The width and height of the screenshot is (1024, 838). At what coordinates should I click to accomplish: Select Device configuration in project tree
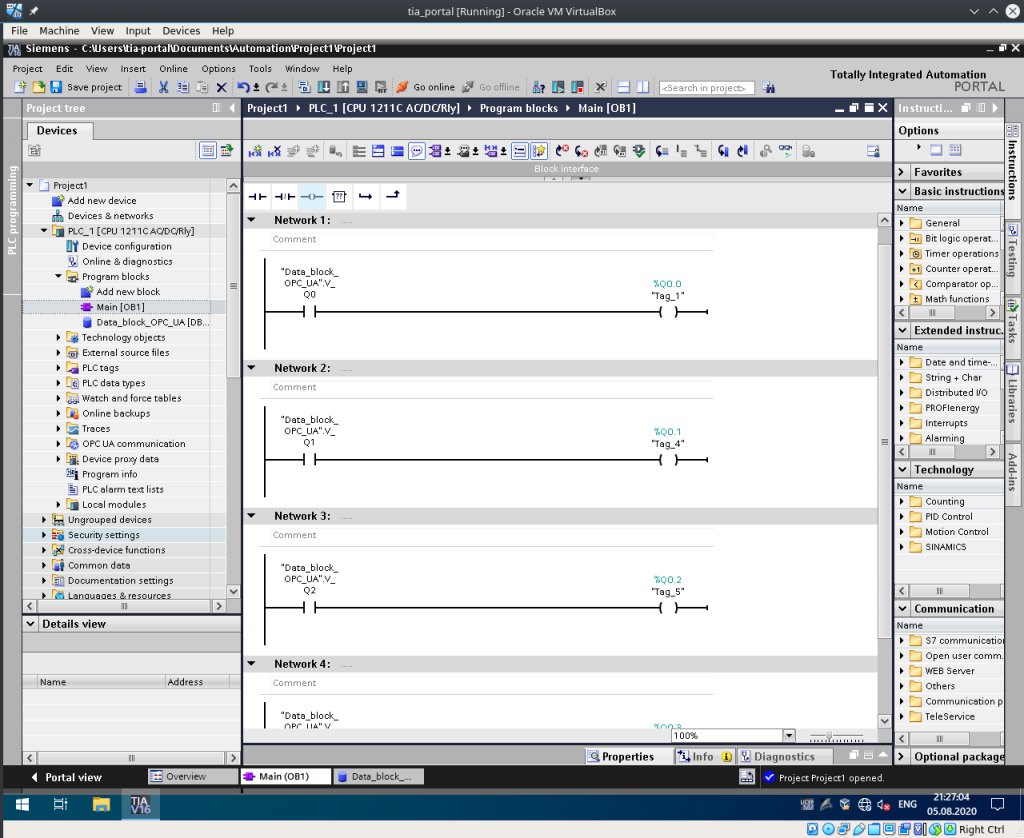coord(127,246)
